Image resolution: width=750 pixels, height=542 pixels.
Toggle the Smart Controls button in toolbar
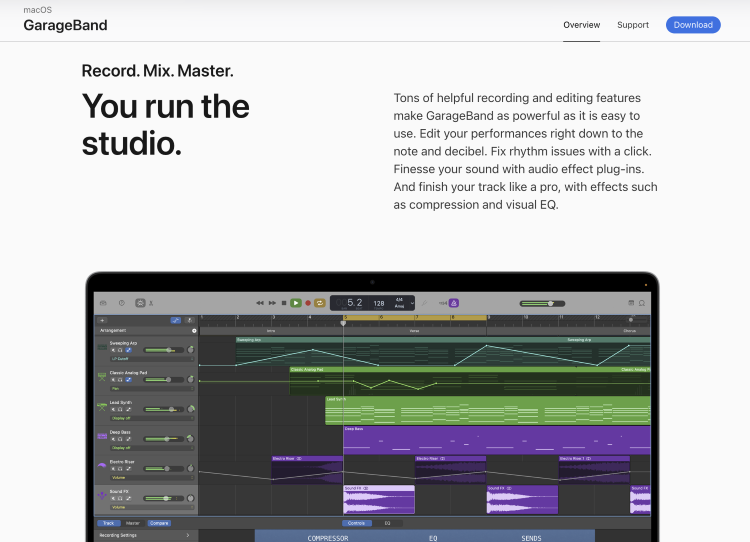tap(140, 303)
